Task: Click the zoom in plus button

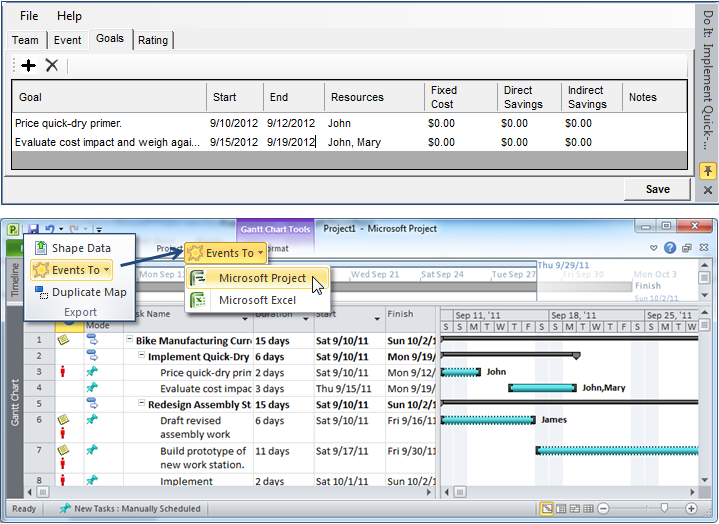Action: [691, 508]
